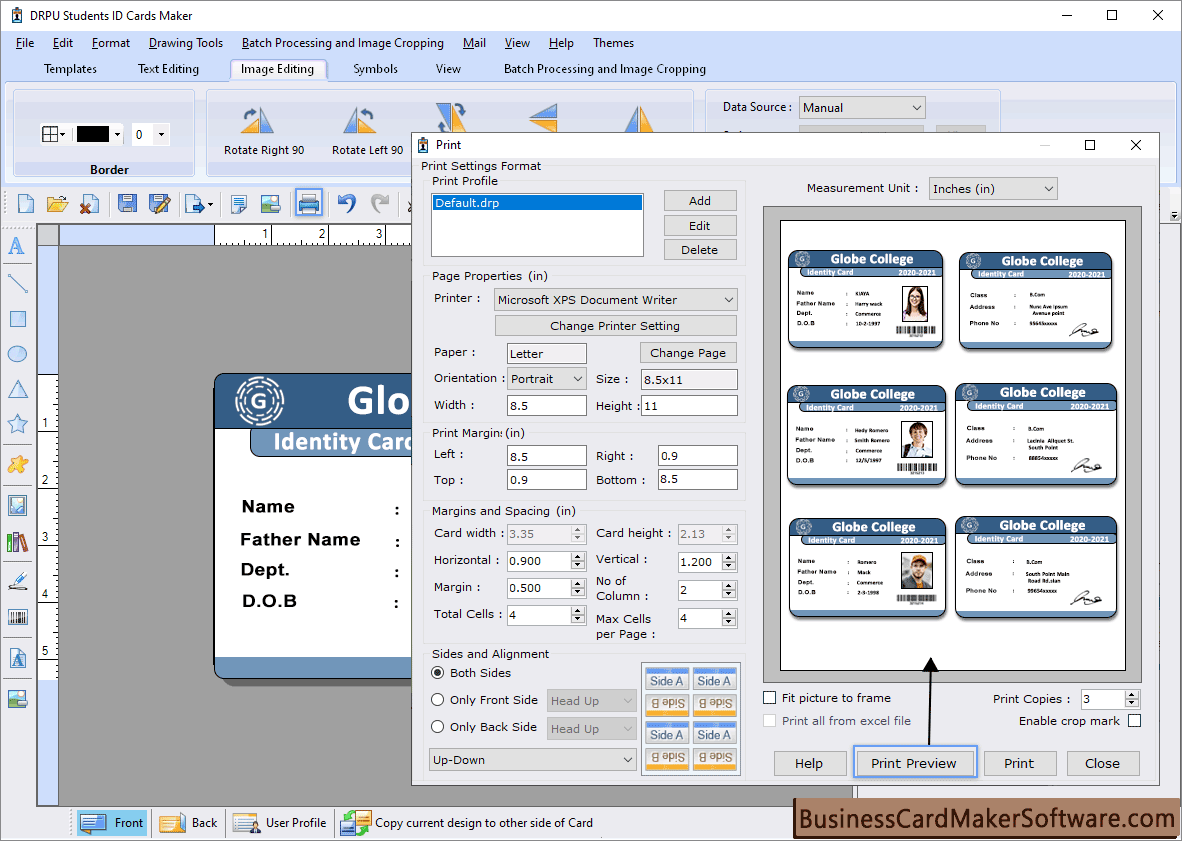Open the Orientation dropdown set to Portrait
This screenshot has width=1182, height=841.
click(x=546, y=378)
